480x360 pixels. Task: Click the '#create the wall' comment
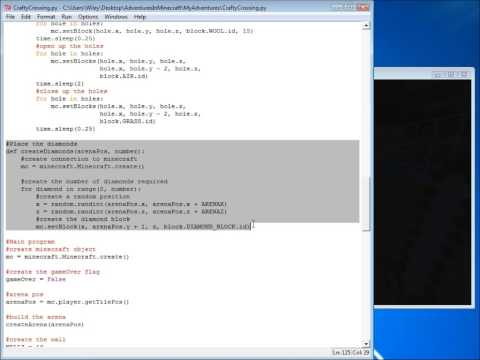click(x=36, y=339)
